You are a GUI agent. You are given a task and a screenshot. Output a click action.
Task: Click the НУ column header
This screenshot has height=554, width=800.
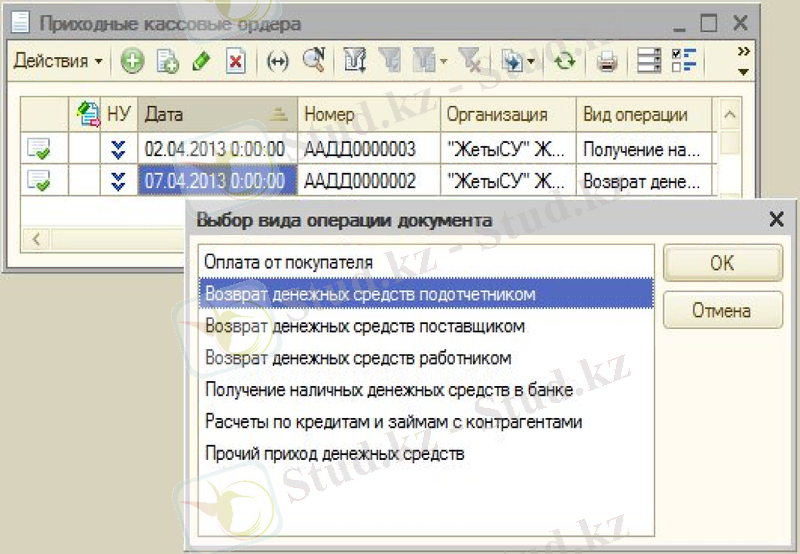(x=119, y=114)
